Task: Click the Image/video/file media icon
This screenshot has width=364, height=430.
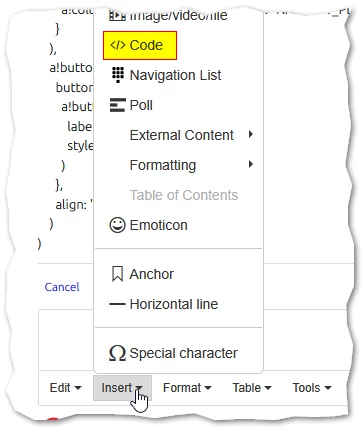Action: 118,16
